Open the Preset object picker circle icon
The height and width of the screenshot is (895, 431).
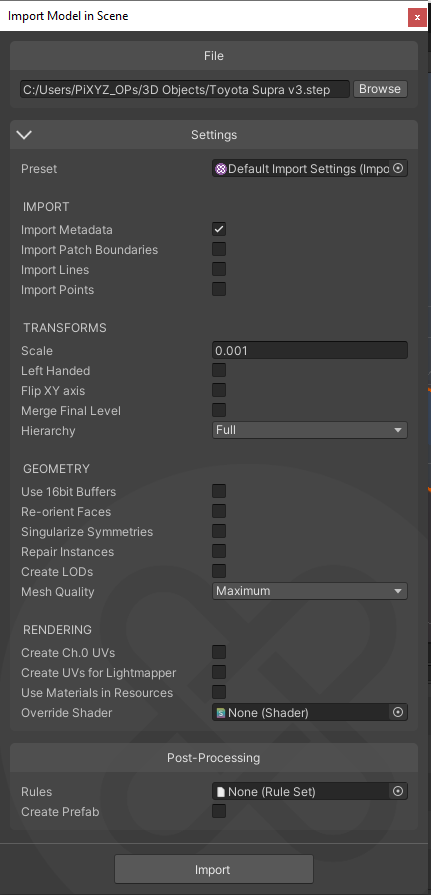point(398,168)
